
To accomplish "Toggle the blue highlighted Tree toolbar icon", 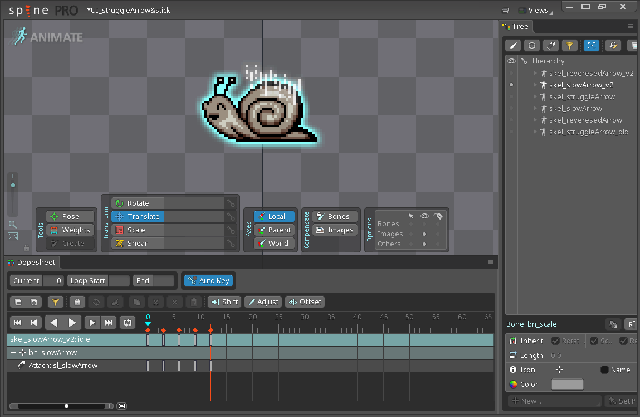I will coord(591,46).
